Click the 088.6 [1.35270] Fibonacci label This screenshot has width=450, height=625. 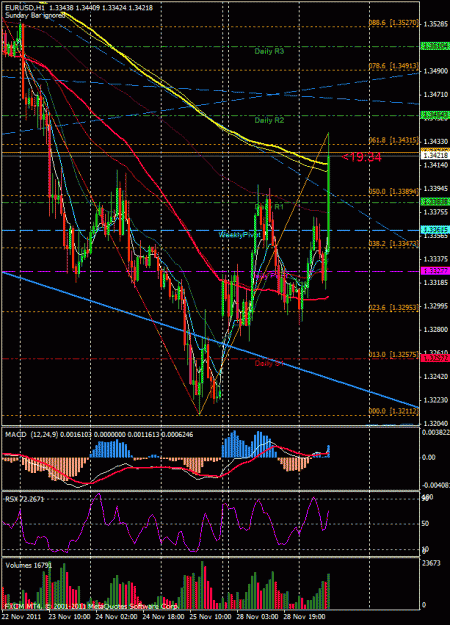tap(393, 24)
